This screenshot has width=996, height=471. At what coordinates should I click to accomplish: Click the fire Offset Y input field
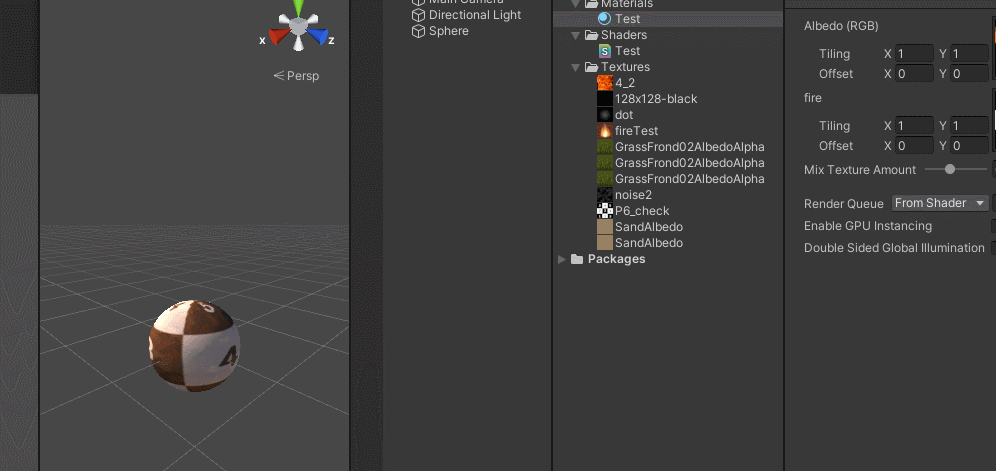coord(969,146)
